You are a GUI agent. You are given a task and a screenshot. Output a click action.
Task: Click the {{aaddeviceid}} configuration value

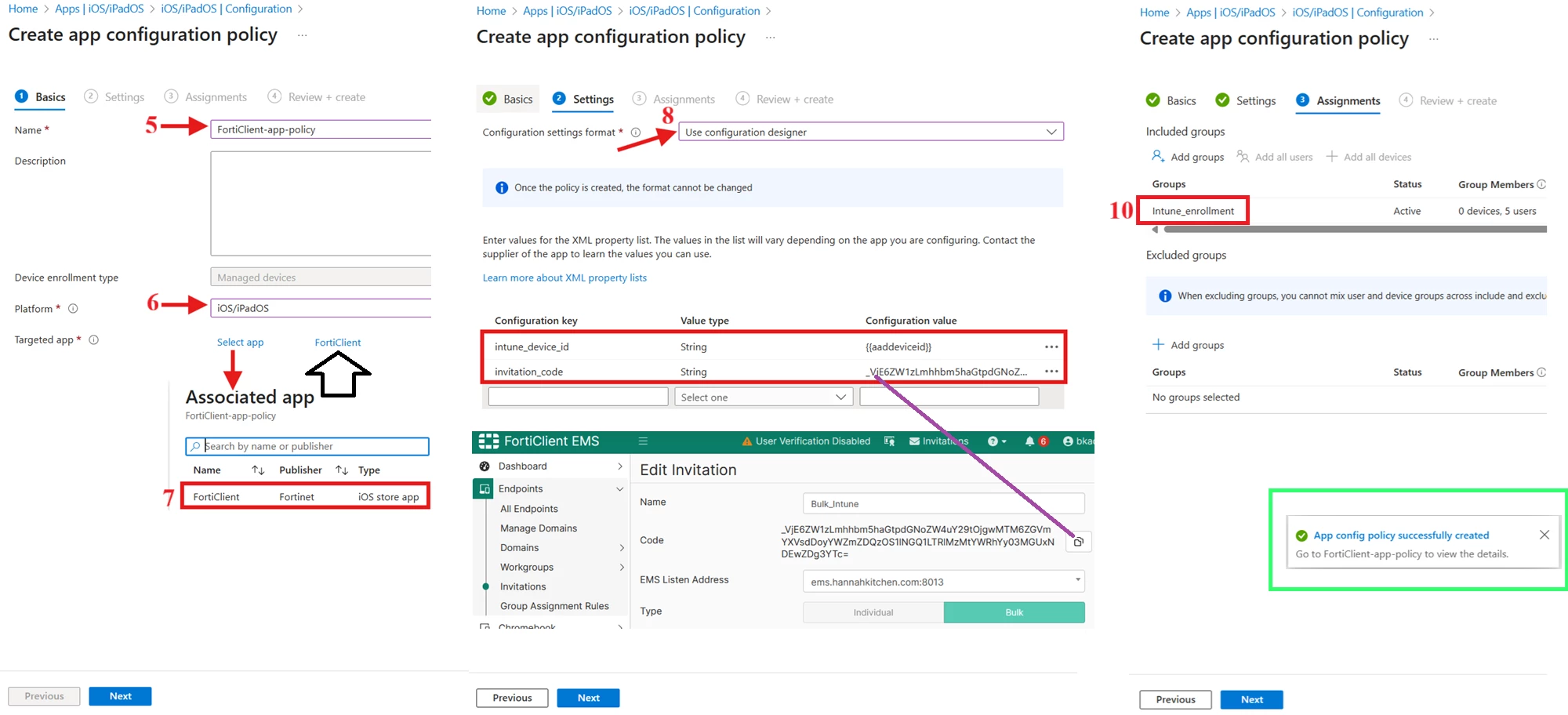click(x=898, y=347)
